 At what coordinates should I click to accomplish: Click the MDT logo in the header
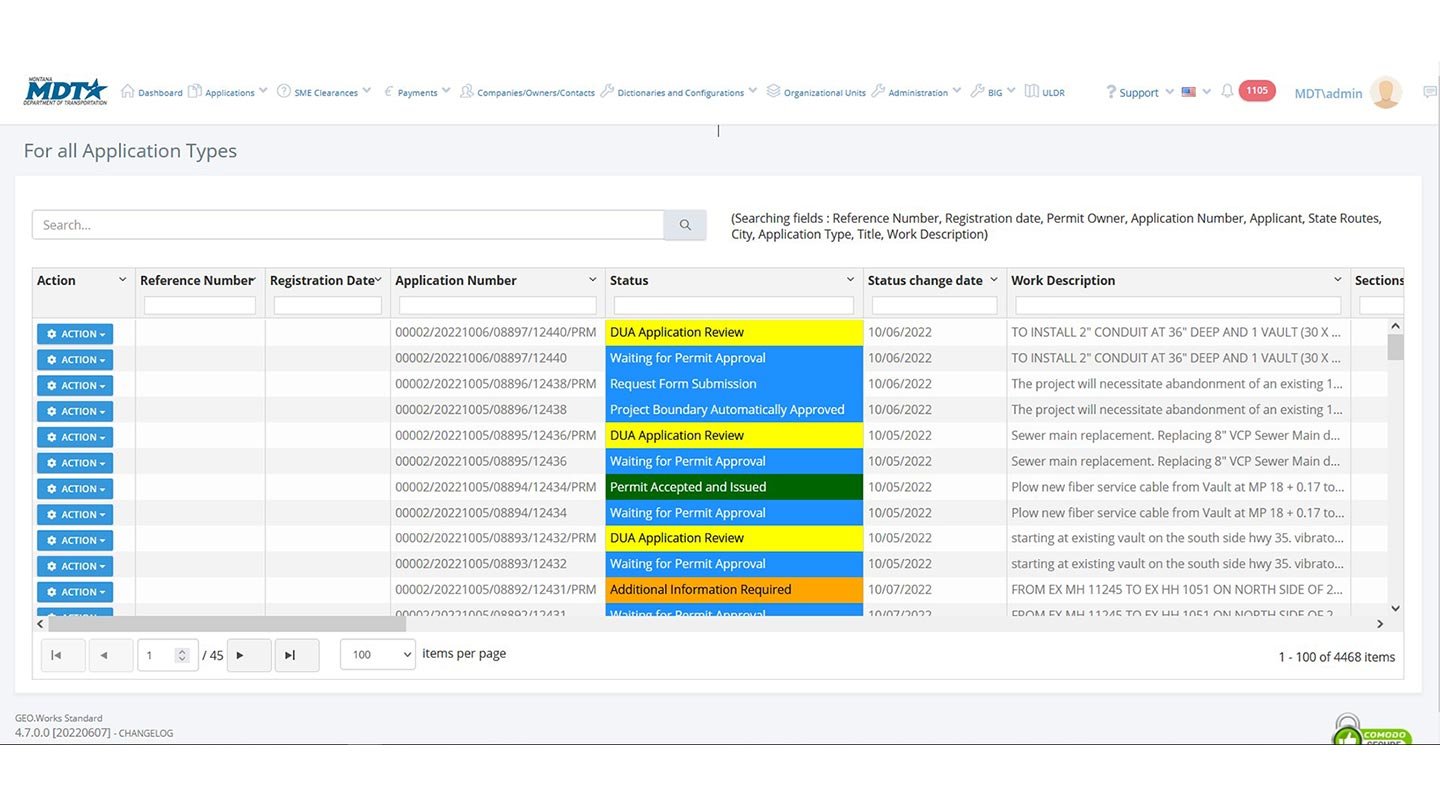tap(65, 92)
